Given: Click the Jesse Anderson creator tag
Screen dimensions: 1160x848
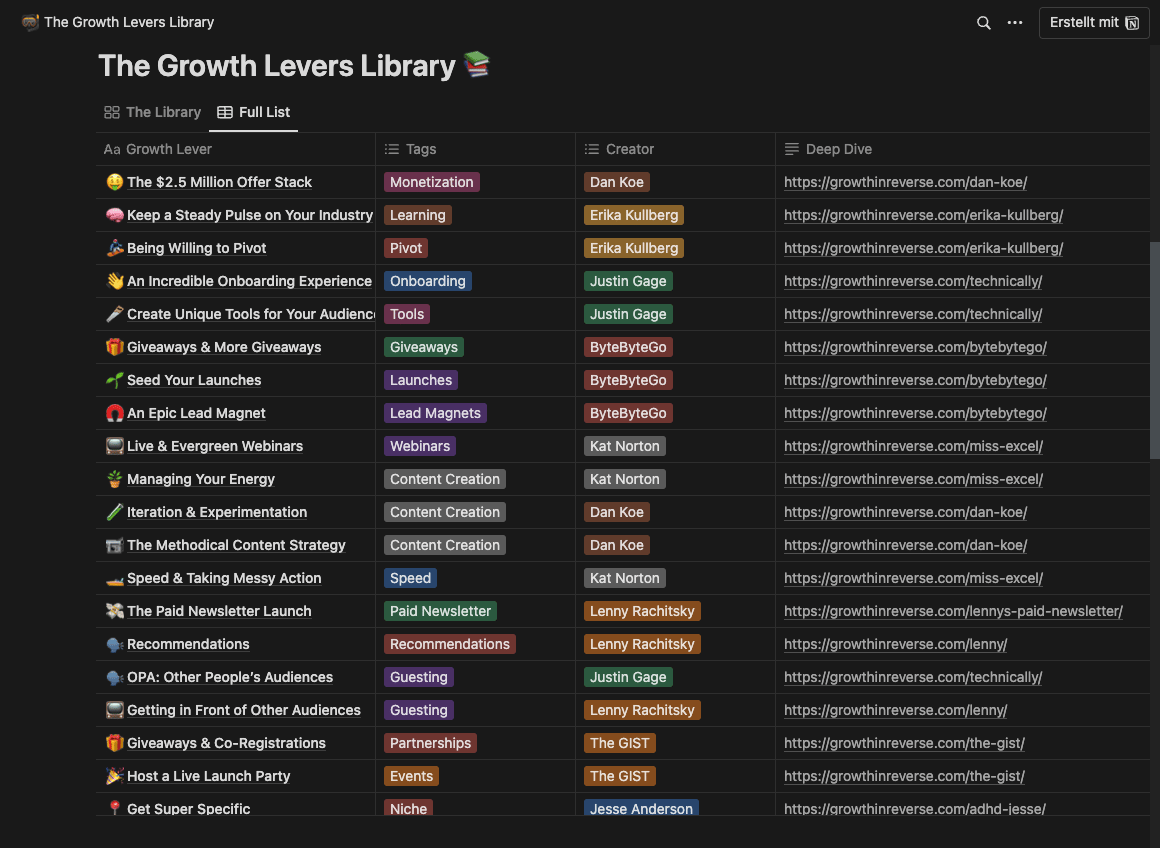Looking at the screenshot, I should click(x=641, y=808).
